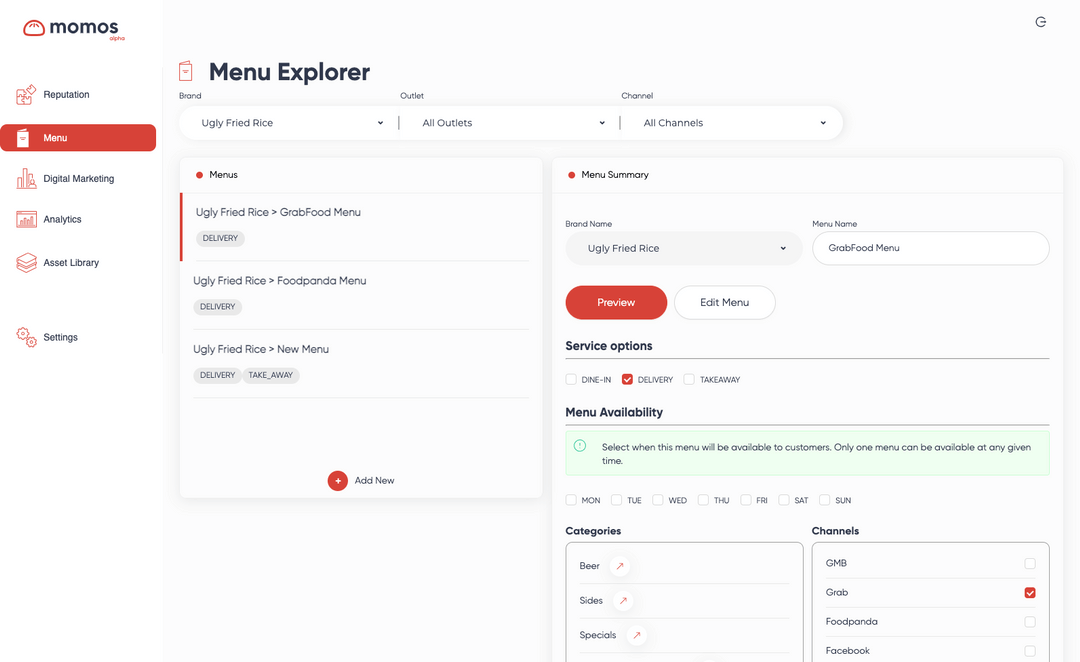Open Reputation section
This screenshot has height=662, width=1080.
(x=66, y=94)
